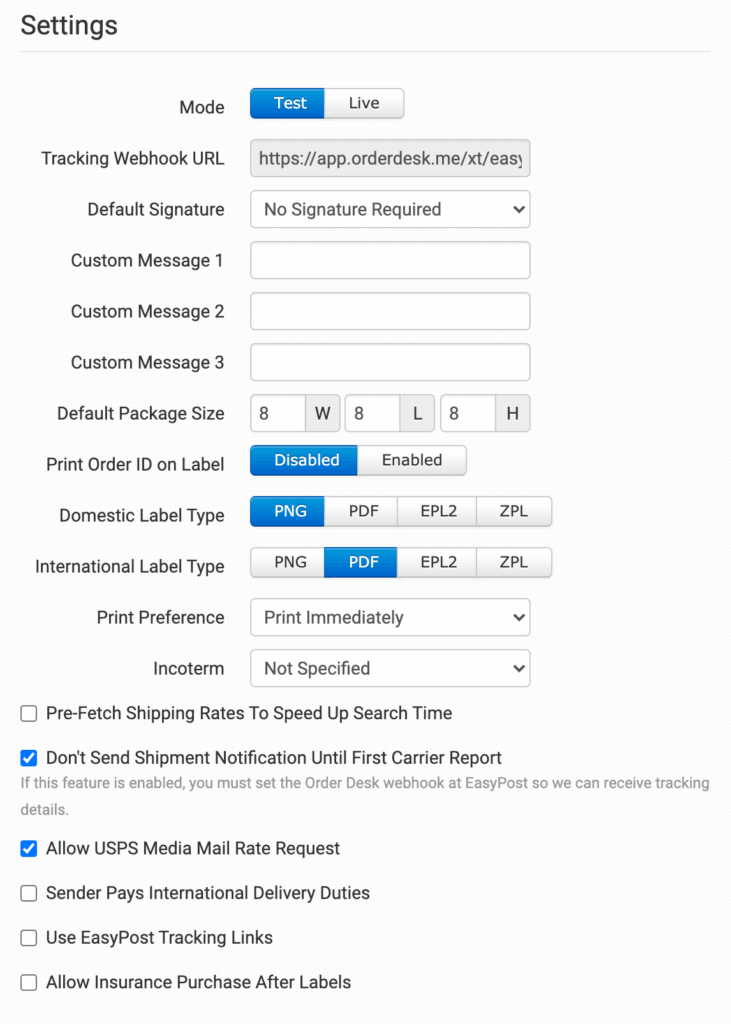Image resolution: width=731 pixels, height=1024 pixels.
Task: Click the Tracking Webhook URL field
Action: [x=390, y=159]
